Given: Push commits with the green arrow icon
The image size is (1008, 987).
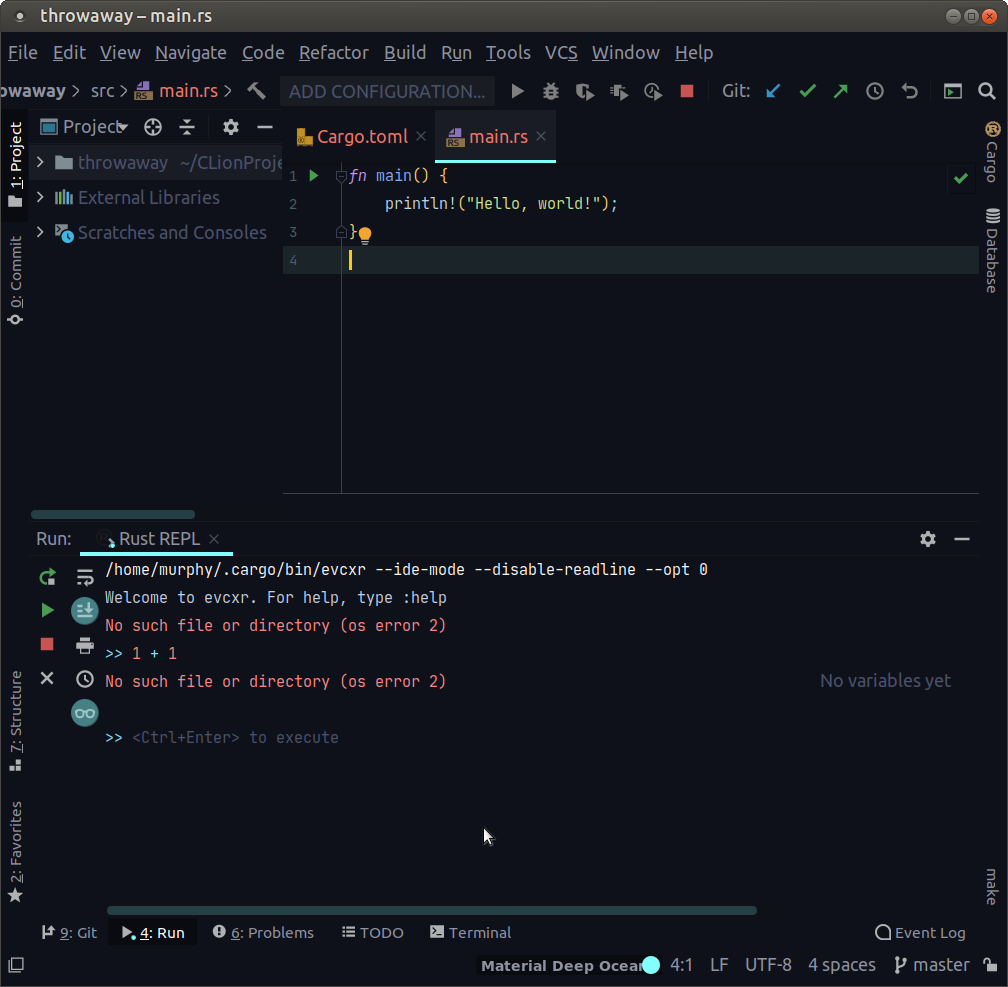Looking at the screenshot, I should tap(840, 90).
